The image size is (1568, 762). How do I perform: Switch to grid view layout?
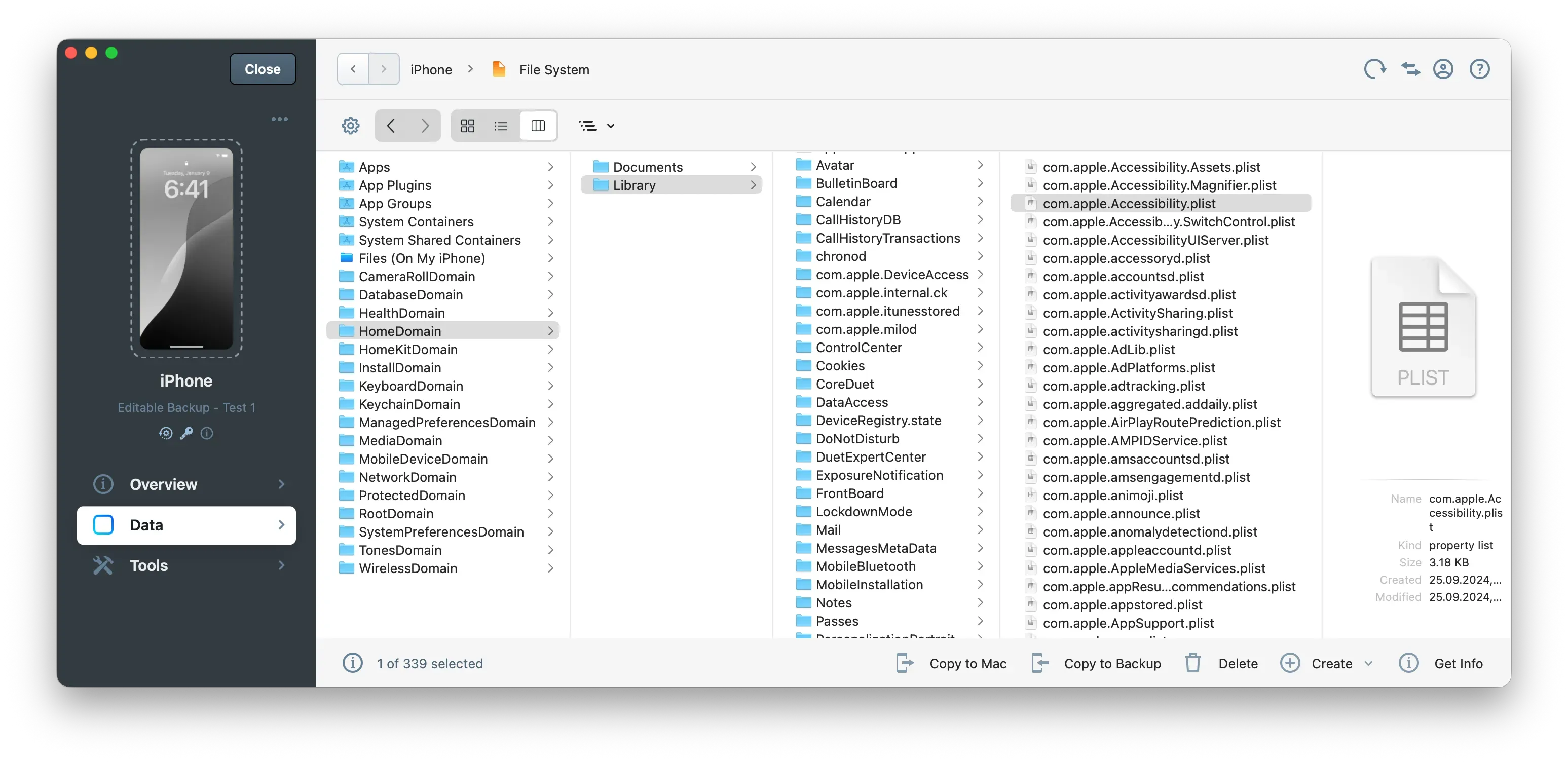coord(467,125)
